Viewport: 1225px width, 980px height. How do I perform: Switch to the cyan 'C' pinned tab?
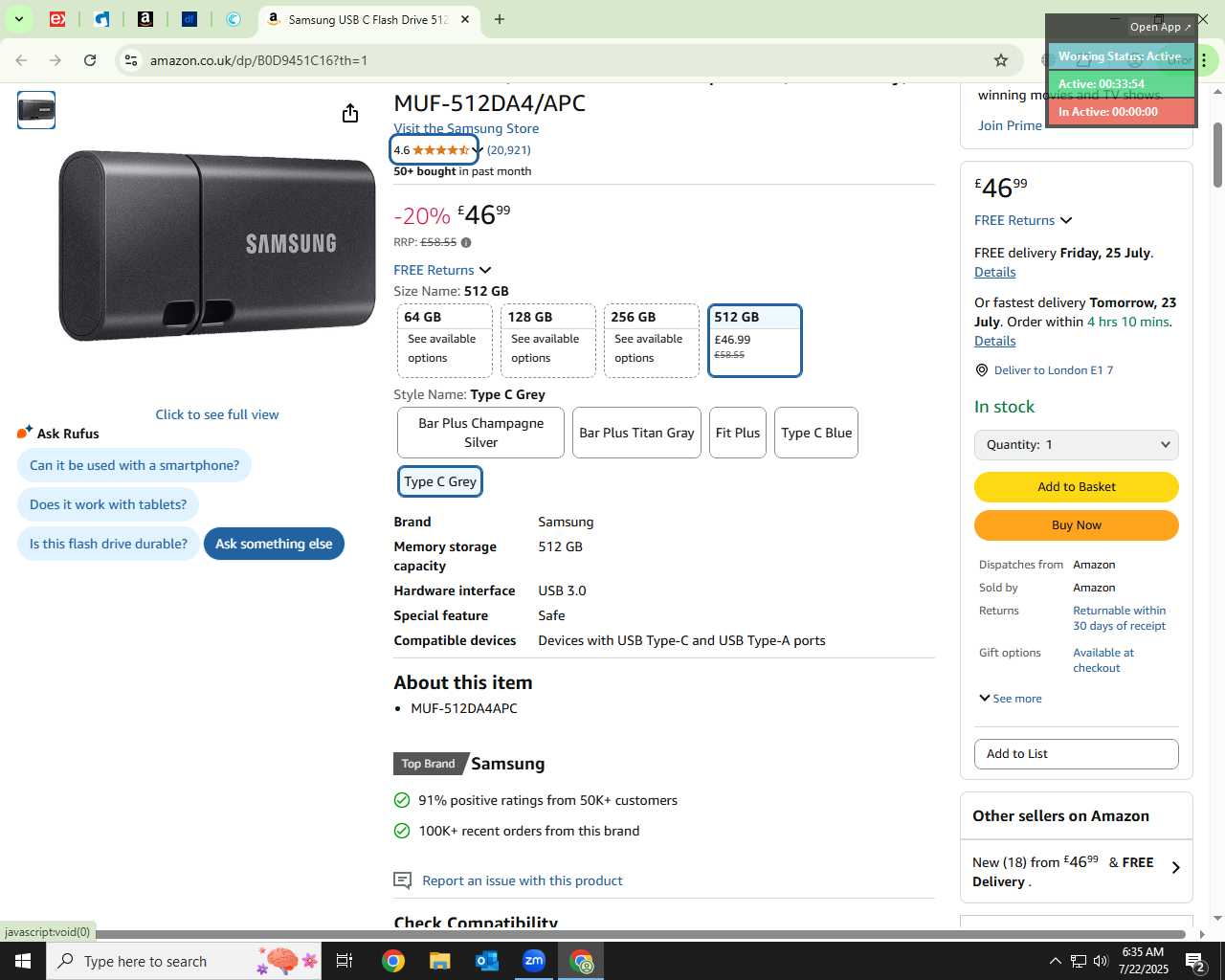pos(234,19)
